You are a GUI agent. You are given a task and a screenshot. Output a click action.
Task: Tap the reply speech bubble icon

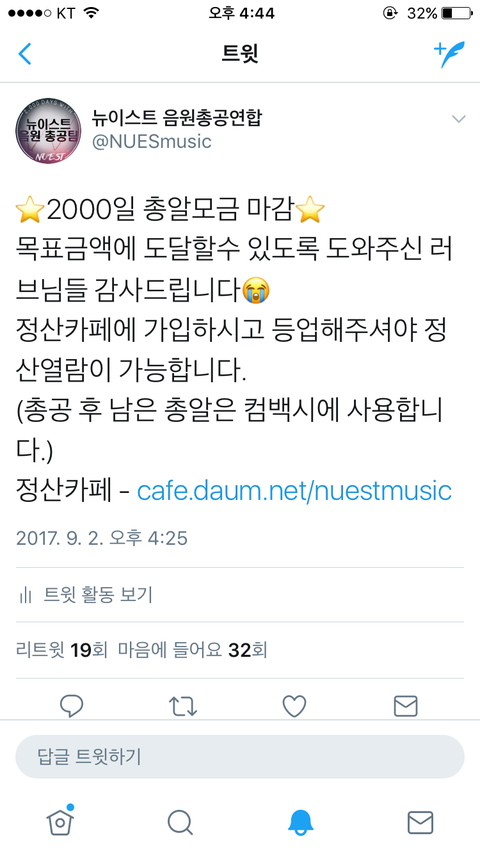point(71,706)
